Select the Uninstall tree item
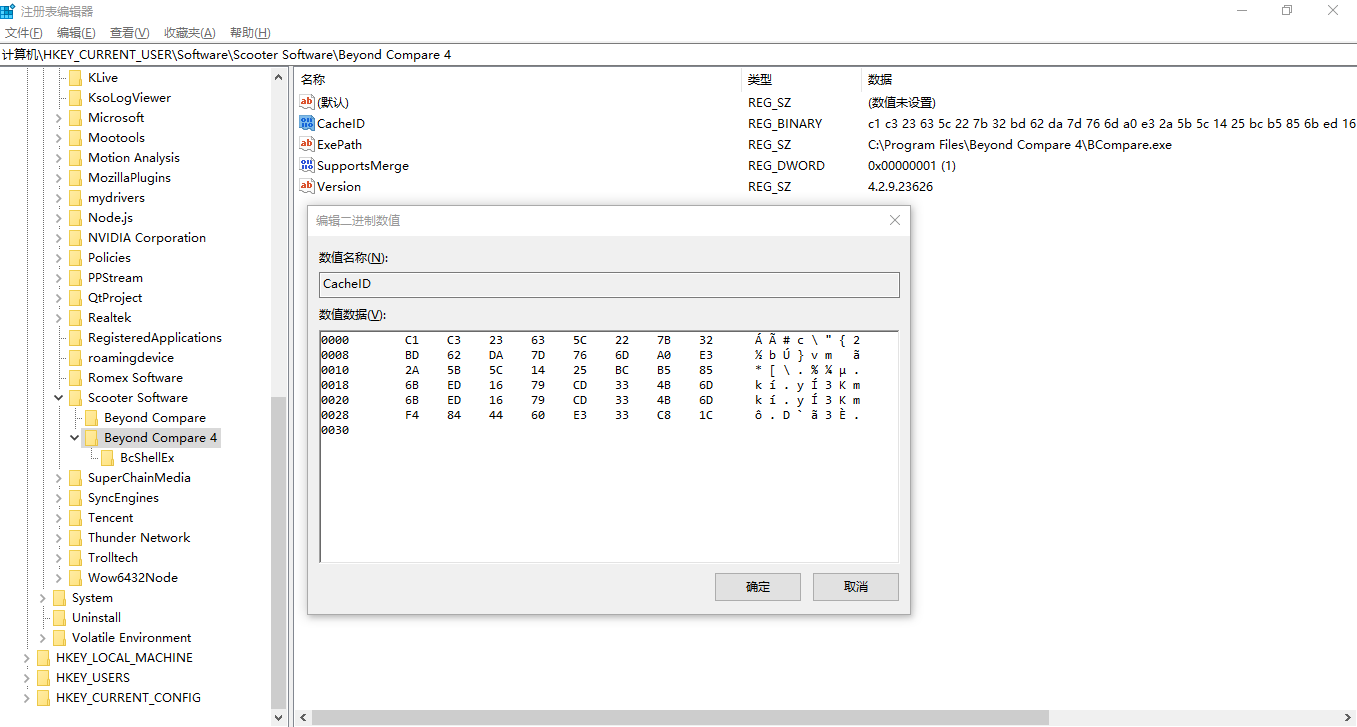The width and height of the screenshot is (1357, 727). [96, 618]
